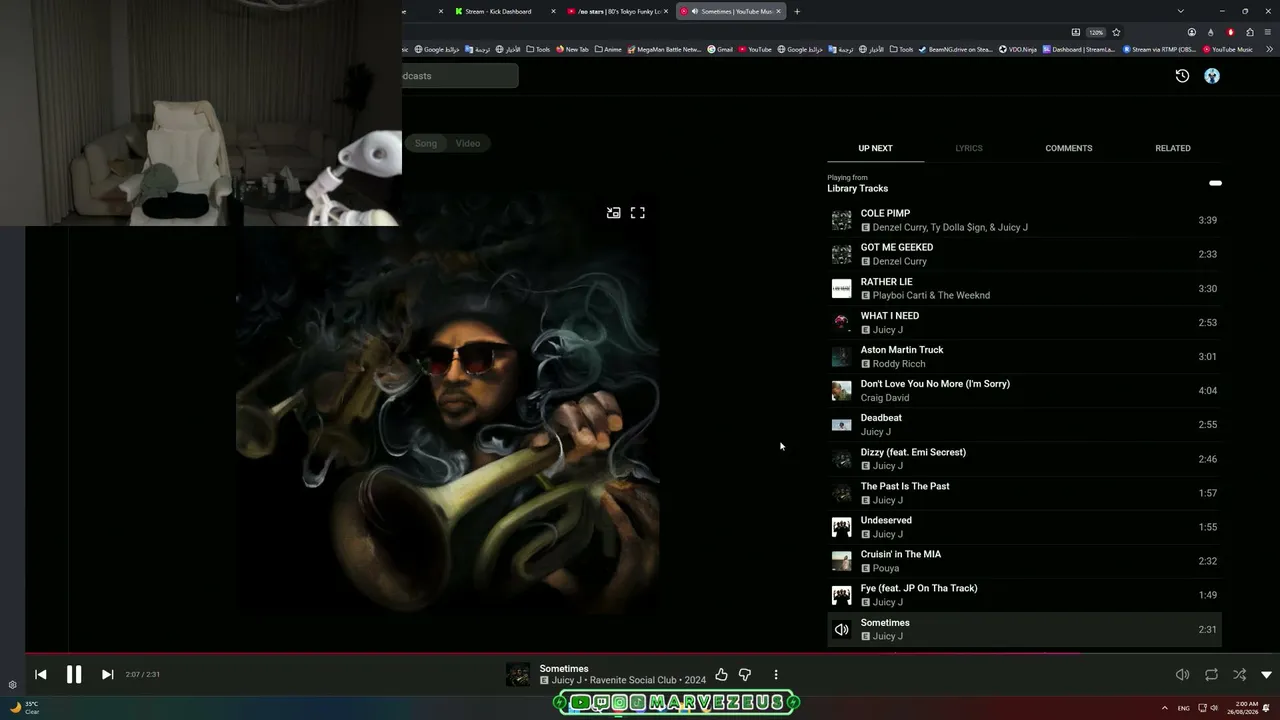Open the VDO.Ninja bookmark
This screenshot has width=1280, height=720.
(1017, 49)
